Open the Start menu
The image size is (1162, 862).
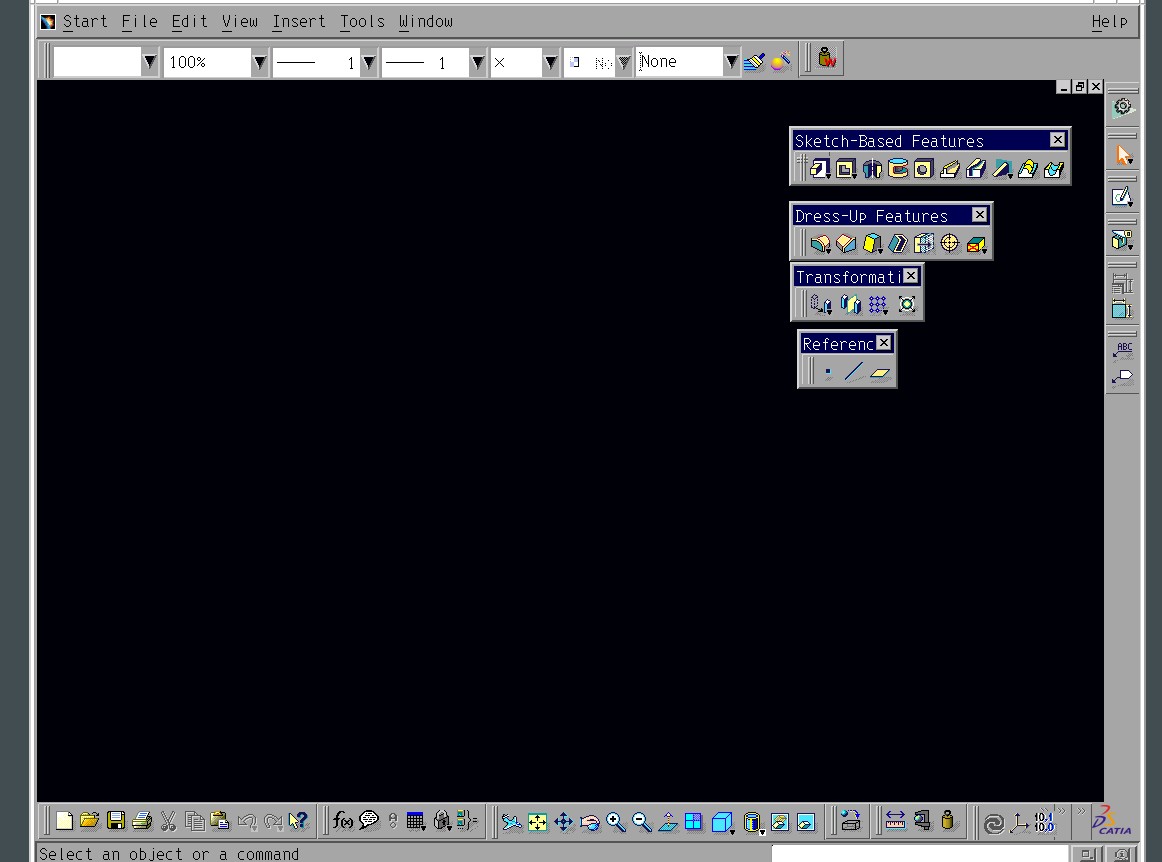coord(84,21)
